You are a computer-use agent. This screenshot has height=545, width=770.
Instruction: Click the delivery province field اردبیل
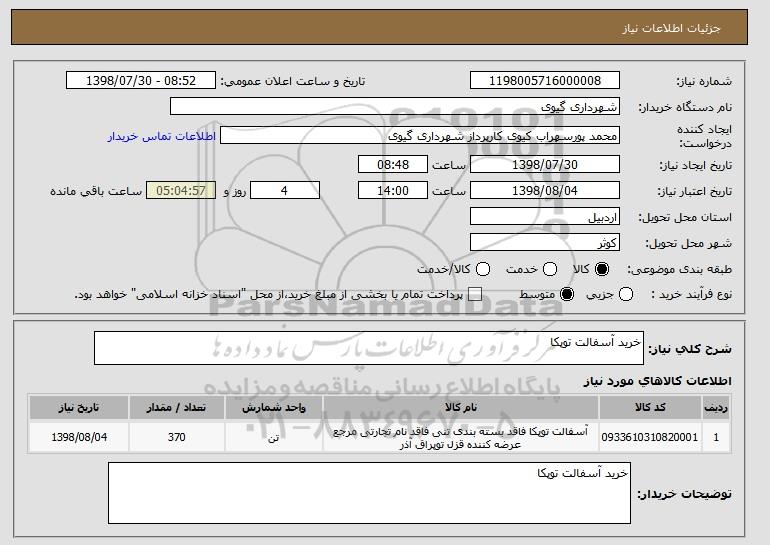pyautogui.click(x=545, y=217)
